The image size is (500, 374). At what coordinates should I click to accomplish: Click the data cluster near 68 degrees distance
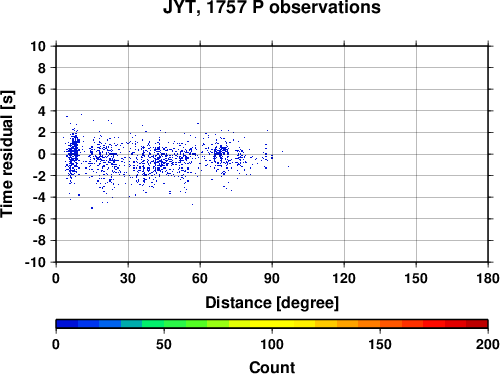(x=221, y=155)
